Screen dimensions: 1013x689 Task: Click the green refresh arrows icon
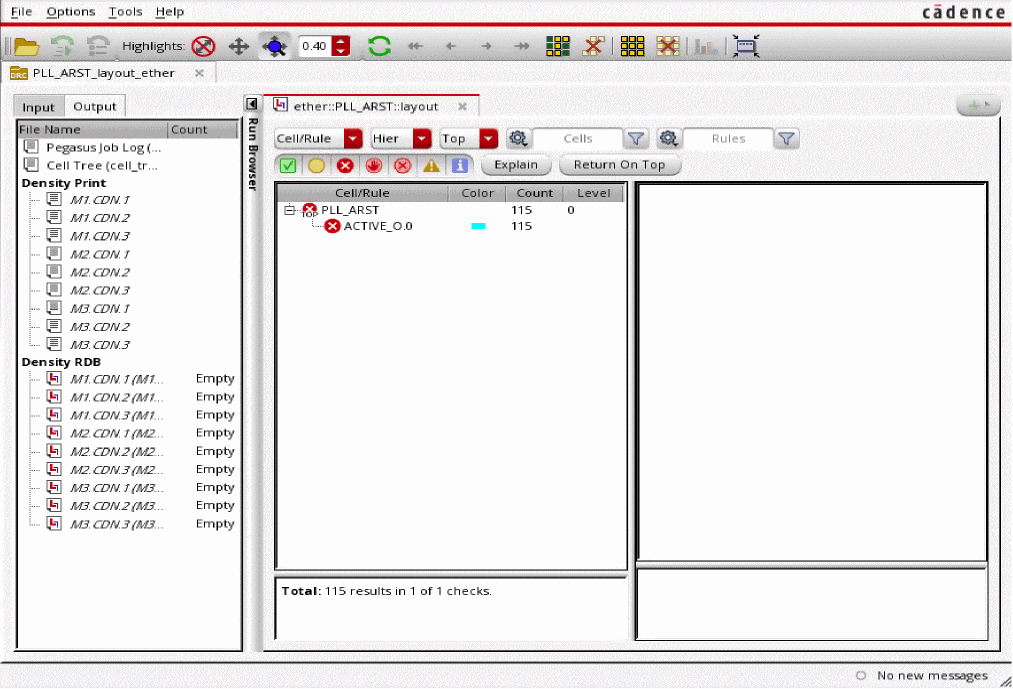coord(379,46)
